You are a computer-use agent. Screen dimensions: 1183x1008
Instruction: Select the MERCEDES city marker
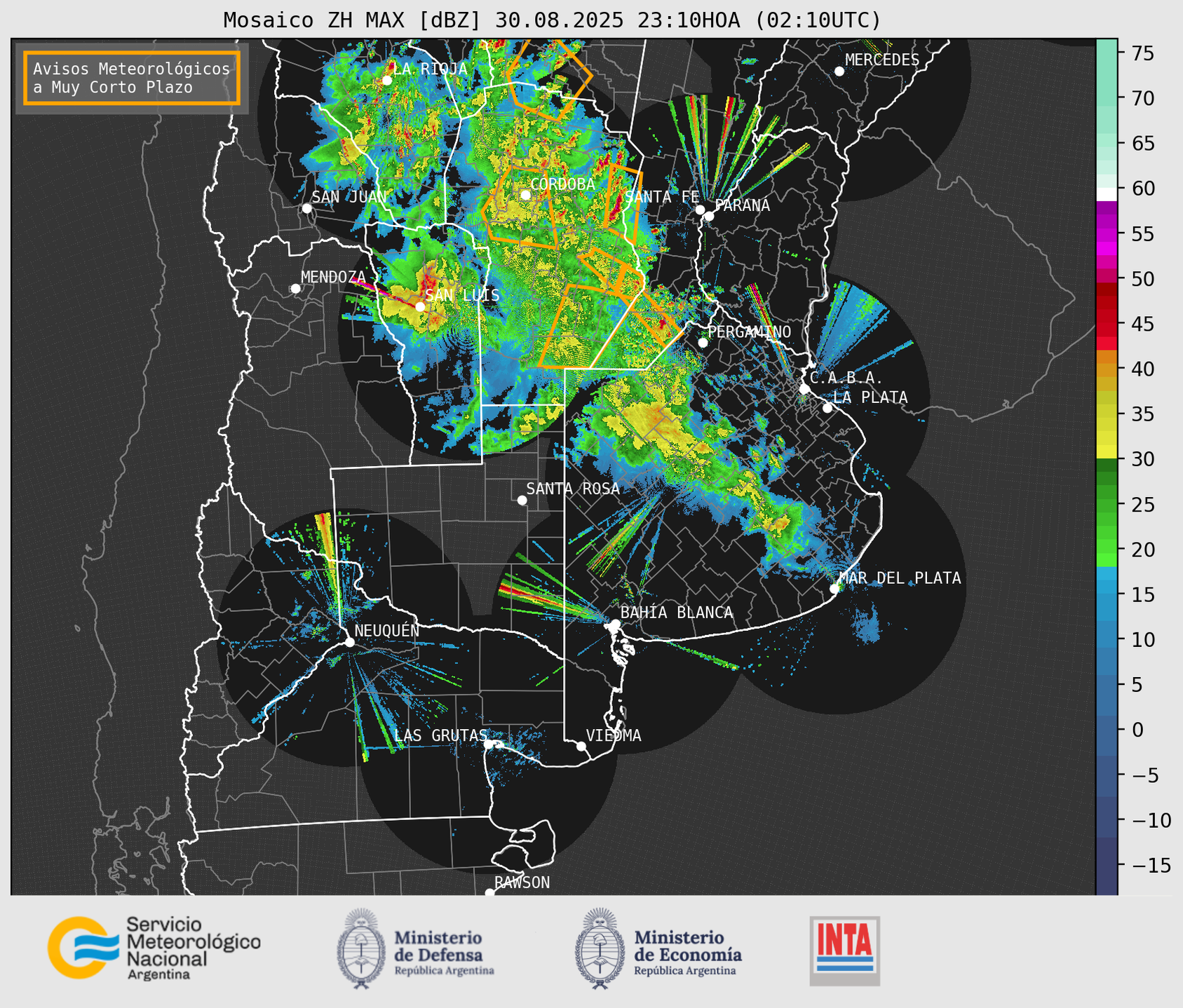839,71
